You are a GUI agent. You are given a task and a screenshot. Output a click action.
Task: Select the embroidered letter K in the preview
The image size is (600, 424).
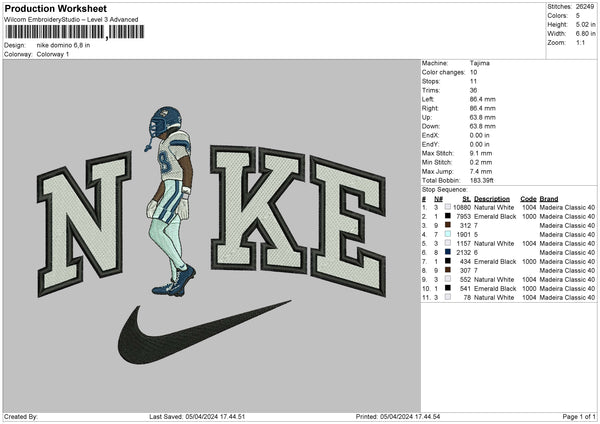[258, 209]
